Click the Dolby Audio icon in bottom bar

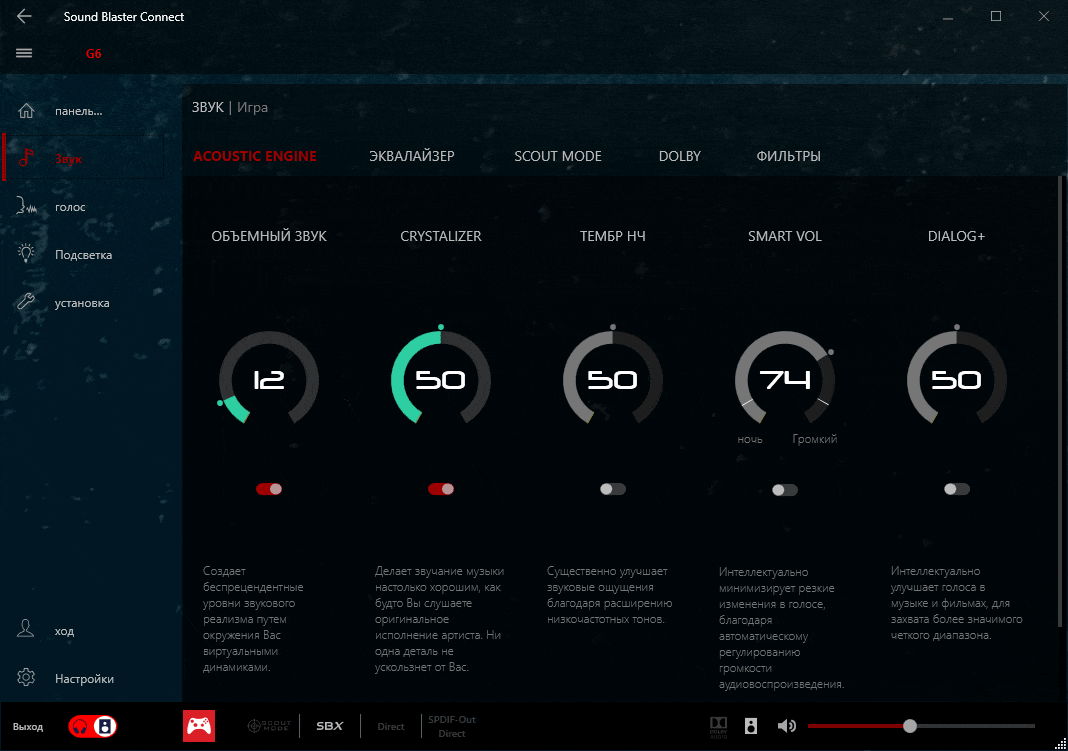(x=718, y=726)
